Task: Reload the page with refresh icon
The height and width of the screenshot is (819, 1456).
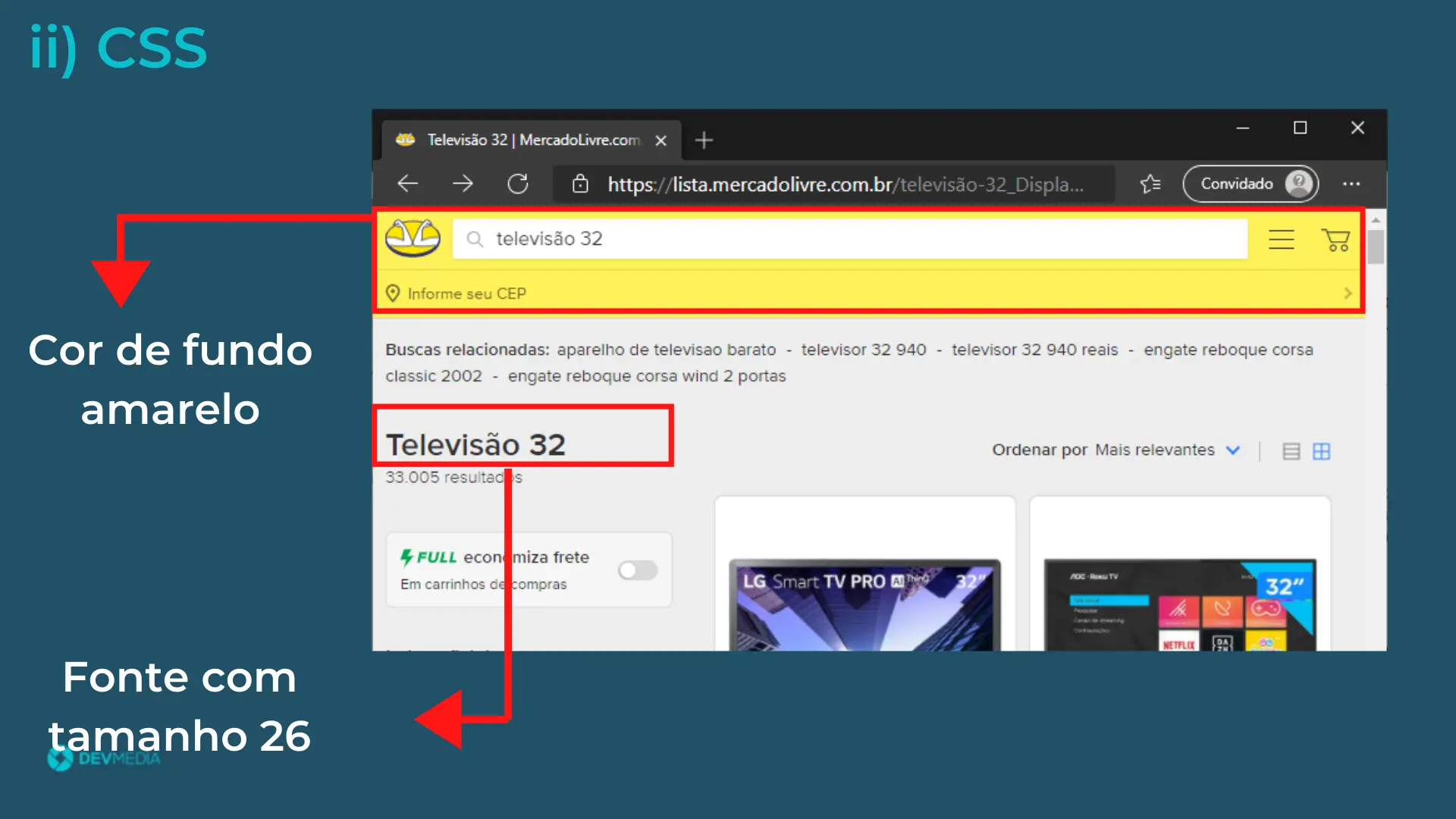Action: pos(518,184)
